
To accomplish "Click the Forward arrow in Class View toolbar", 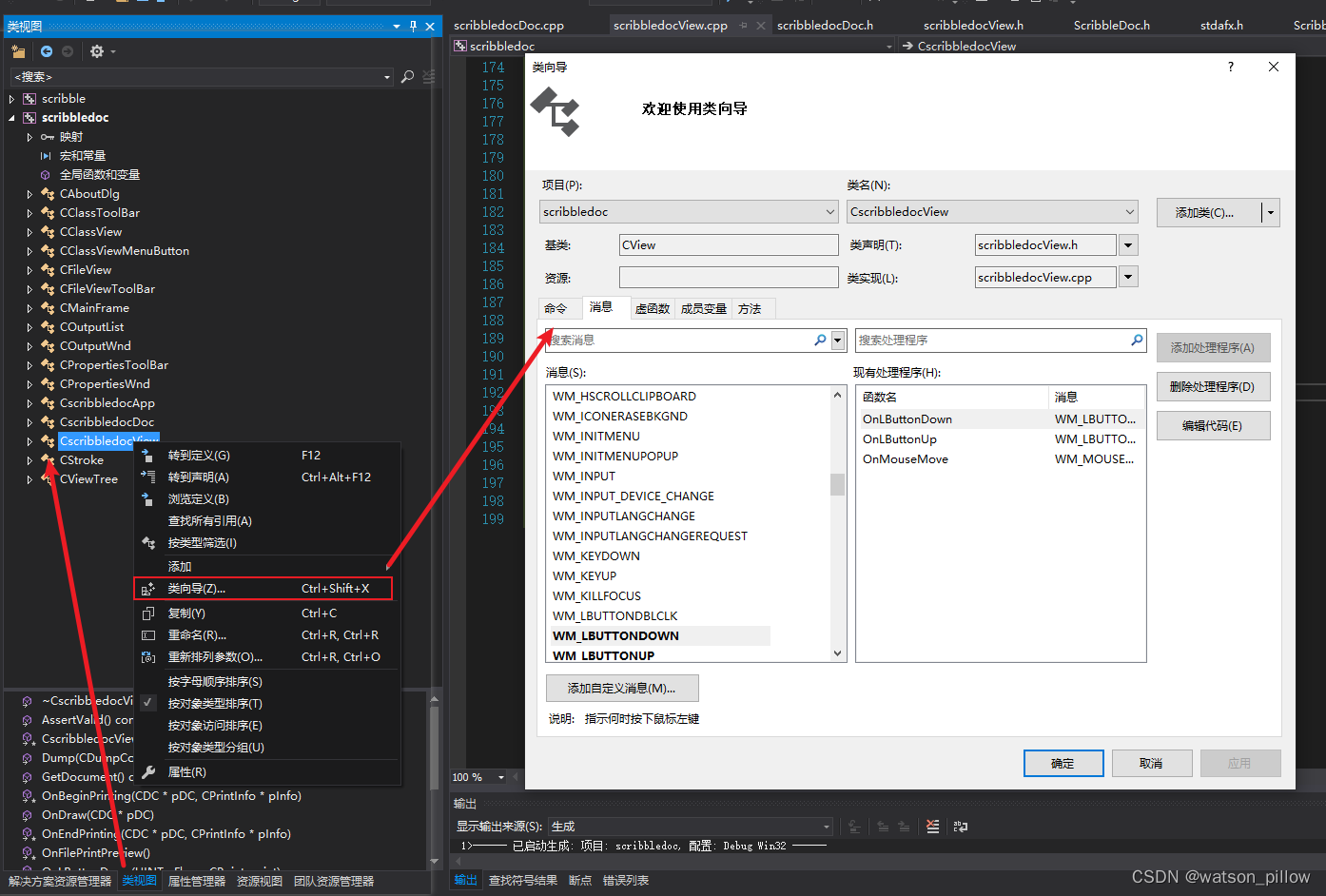I will 67,51.
